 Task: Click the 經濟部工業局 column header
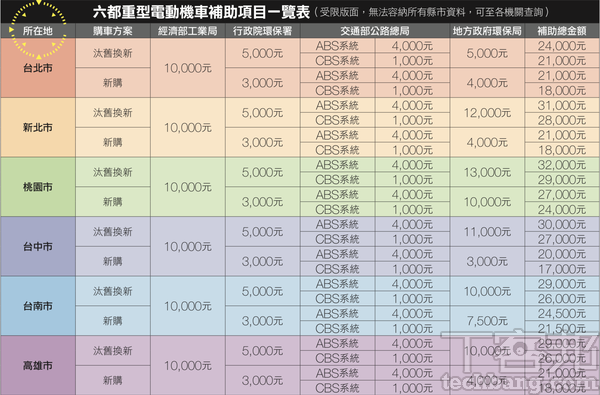[188, 31]
